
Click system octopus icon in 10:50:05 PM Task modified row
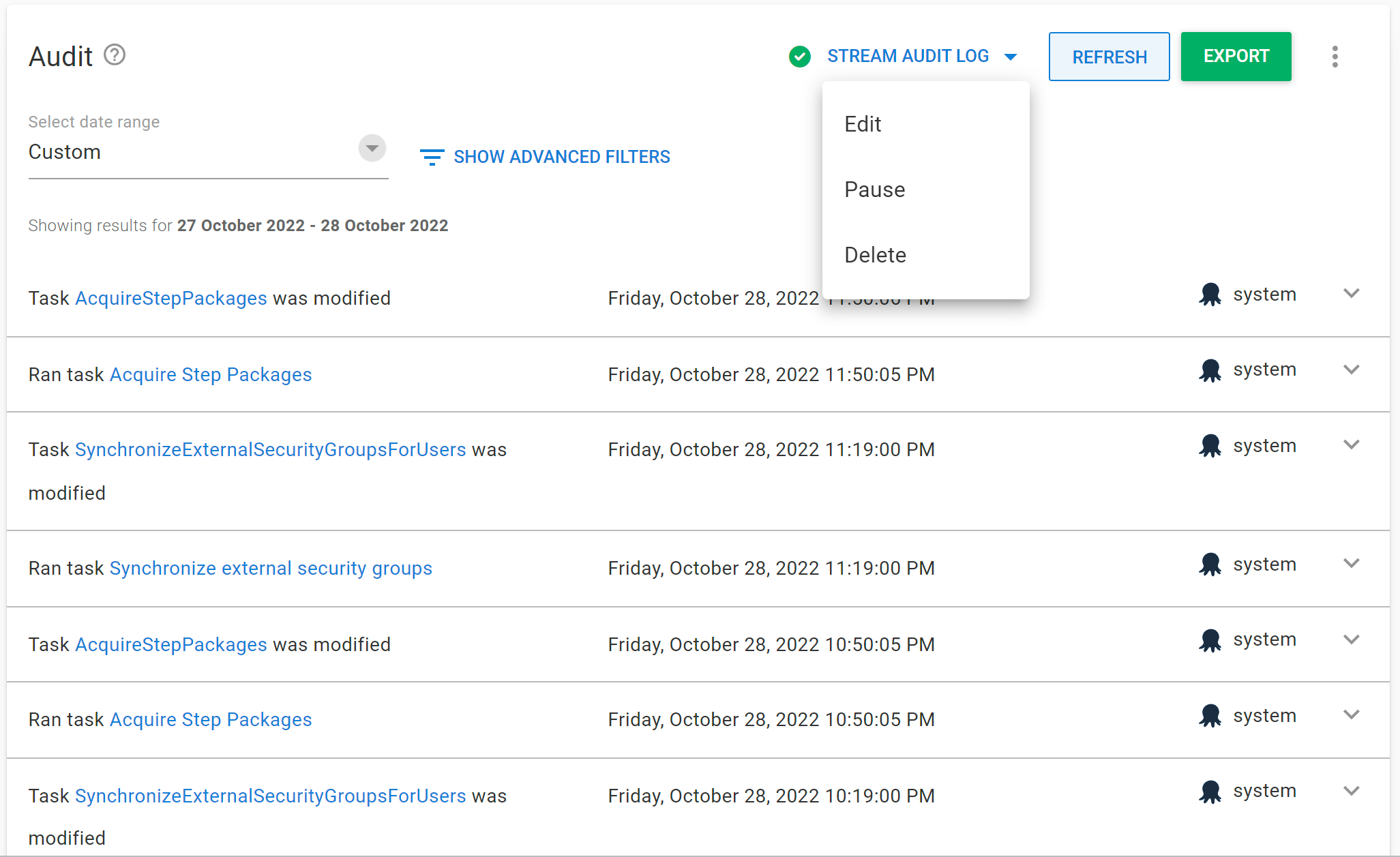point(1210,640)
